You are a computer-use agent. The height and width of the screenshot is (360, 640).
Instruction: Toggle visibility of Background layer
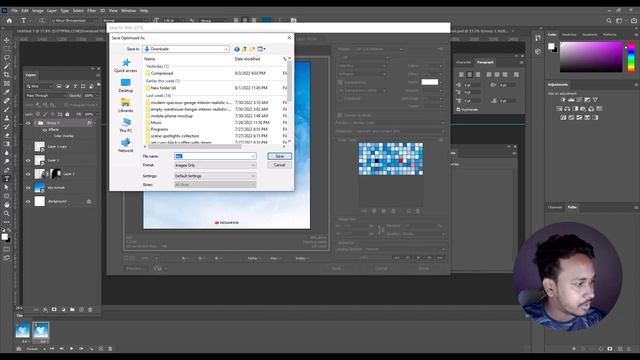point(28,201)
